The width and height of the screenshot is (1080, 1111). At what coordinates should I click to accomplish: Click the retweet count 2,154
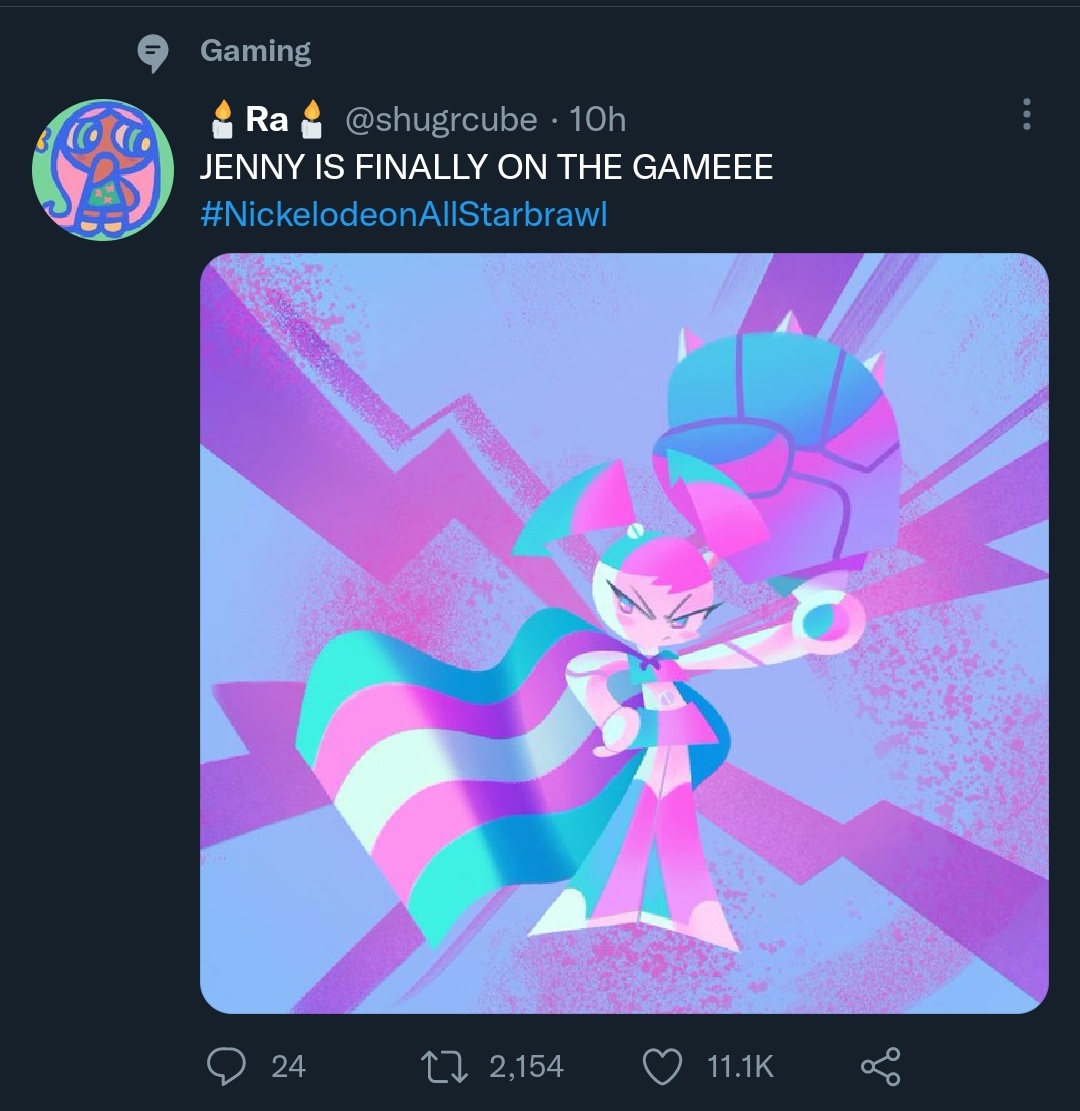526,1067
